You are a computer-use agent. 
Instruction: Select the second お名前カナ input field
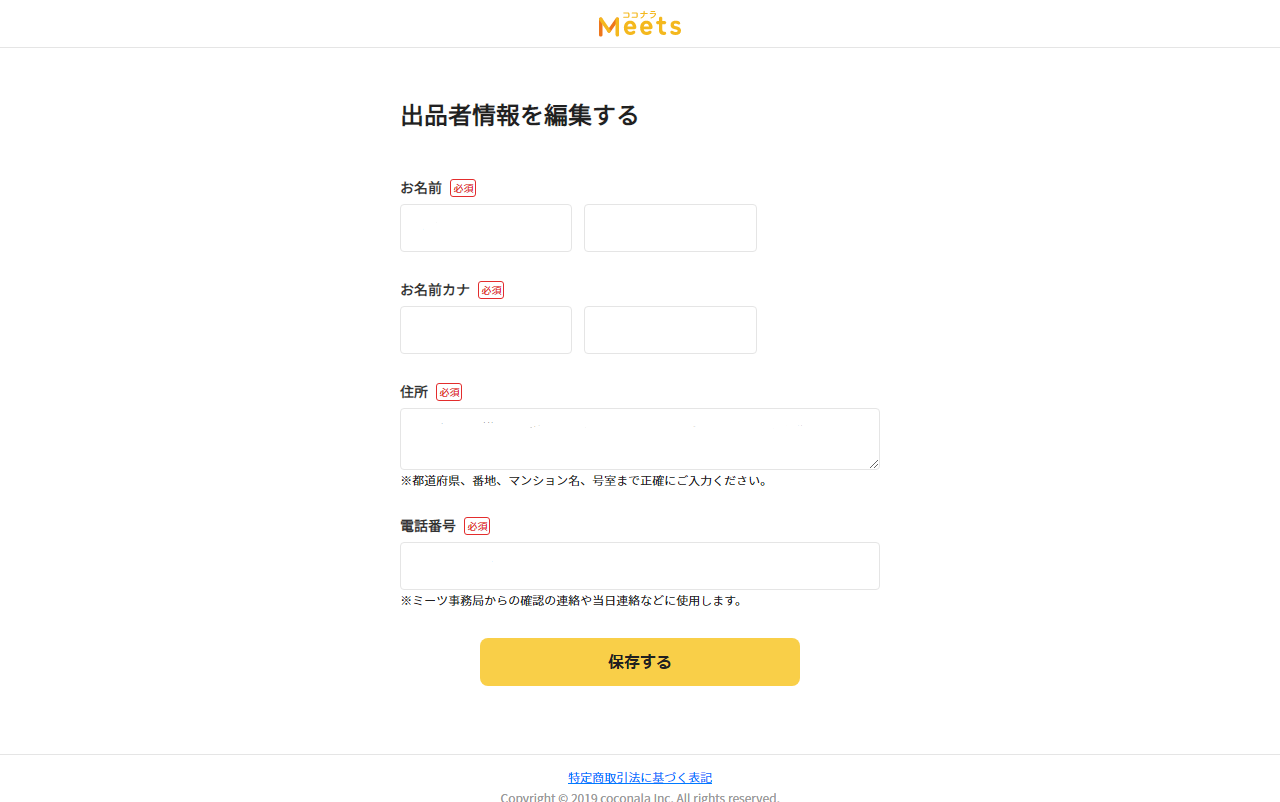(670, 330)
